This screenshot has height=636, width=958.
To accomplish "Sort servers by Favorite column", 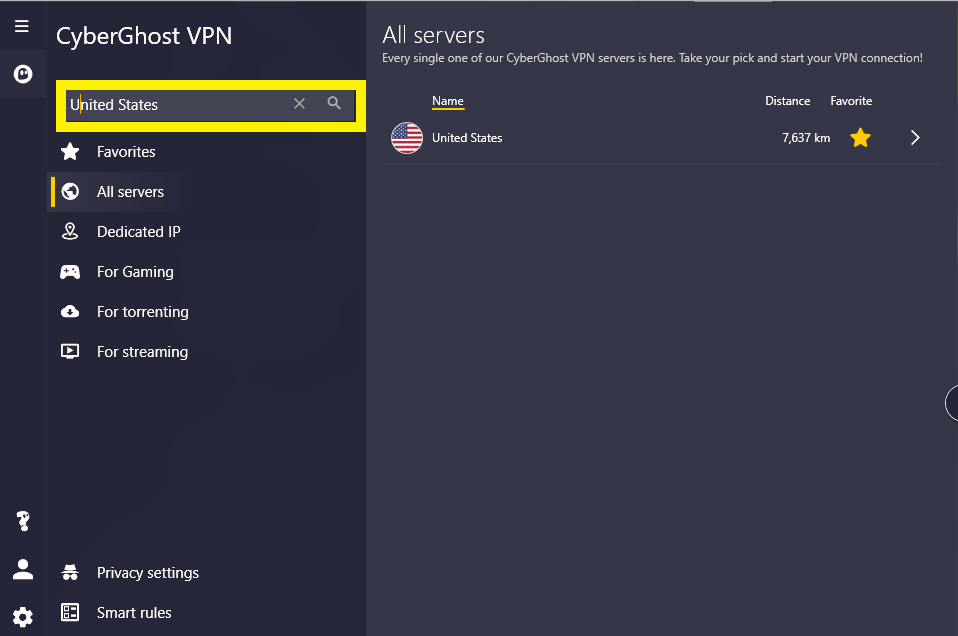I will 851,101.
